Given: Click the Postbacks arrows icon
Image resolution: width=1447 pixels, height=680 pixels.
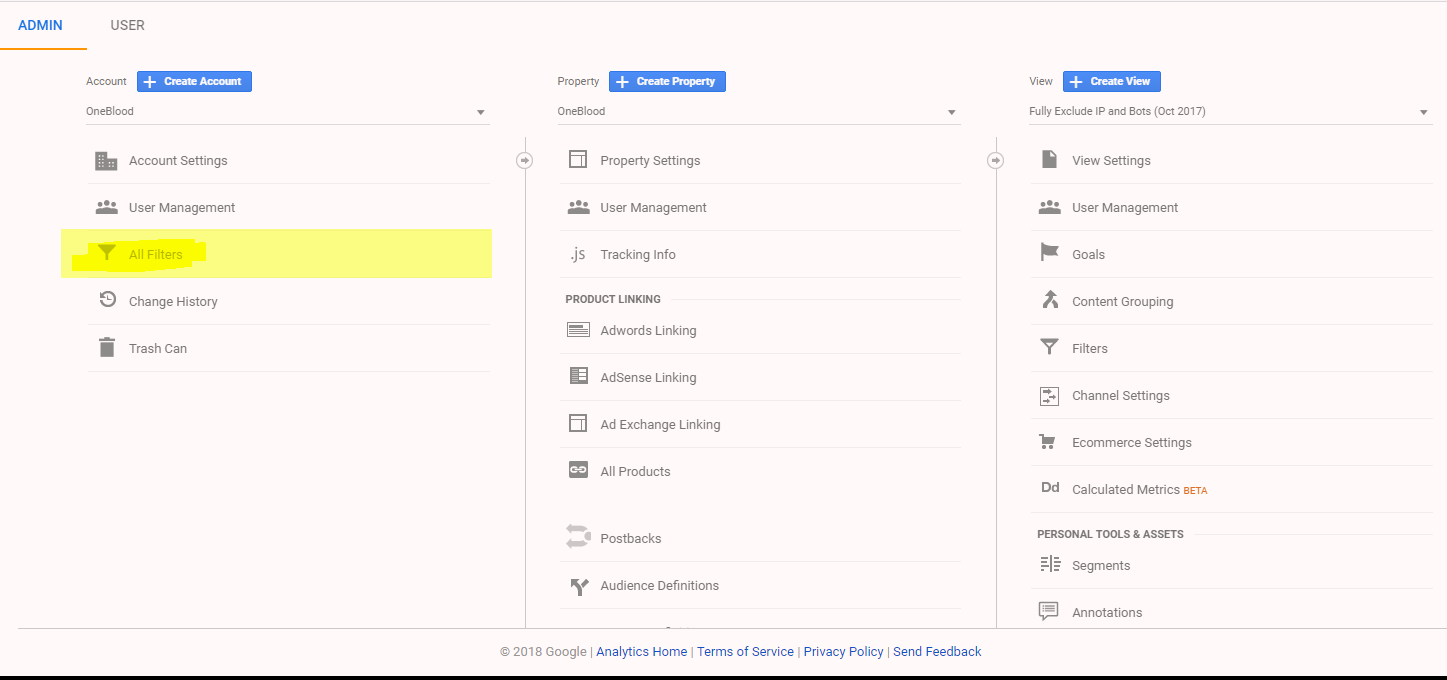Looking at the screenshot, I should coord(578,537).
